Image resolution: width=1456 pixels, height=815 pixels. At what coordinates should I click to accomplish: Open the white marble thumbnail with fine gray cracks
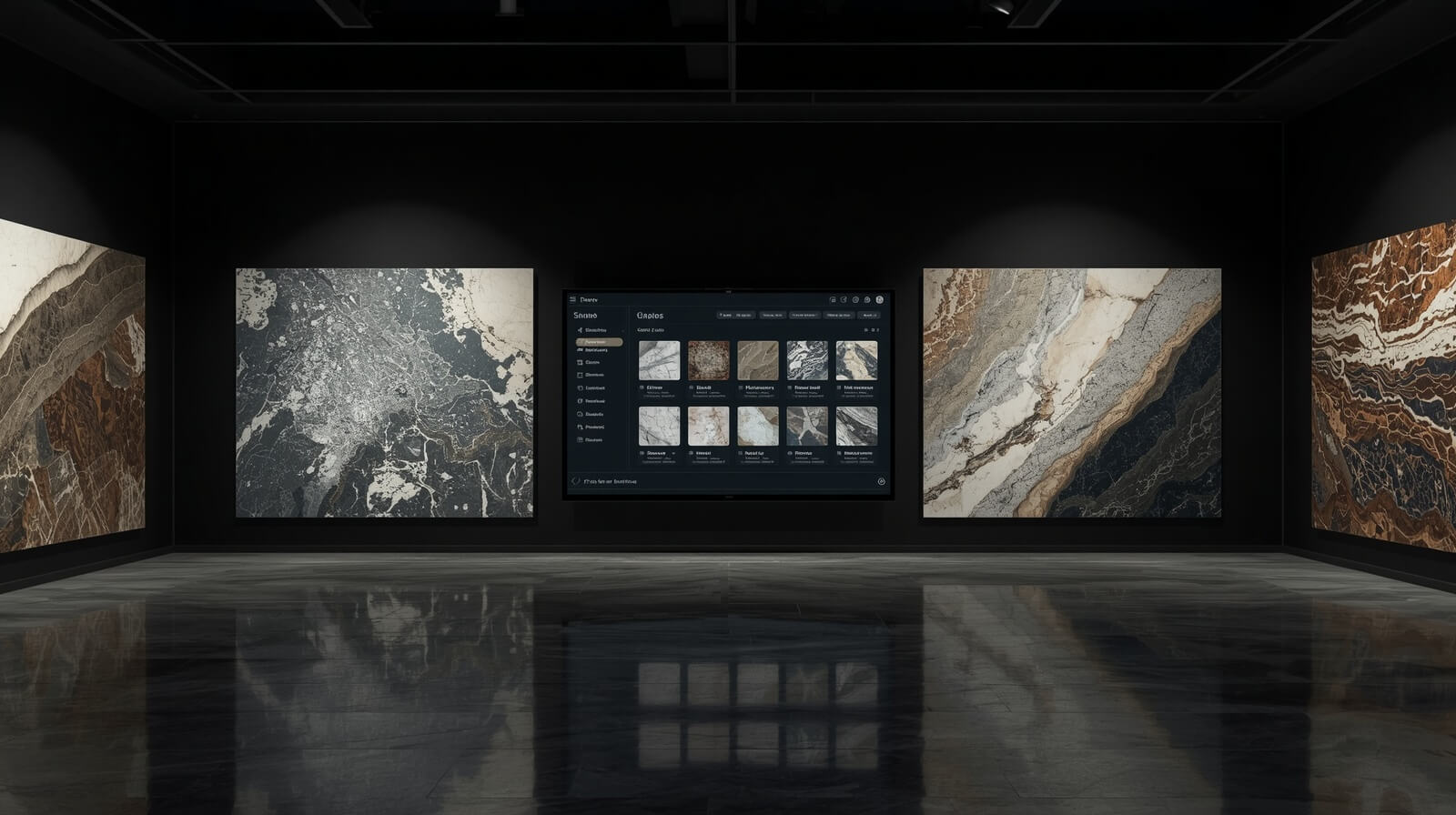tap(660, 426)
